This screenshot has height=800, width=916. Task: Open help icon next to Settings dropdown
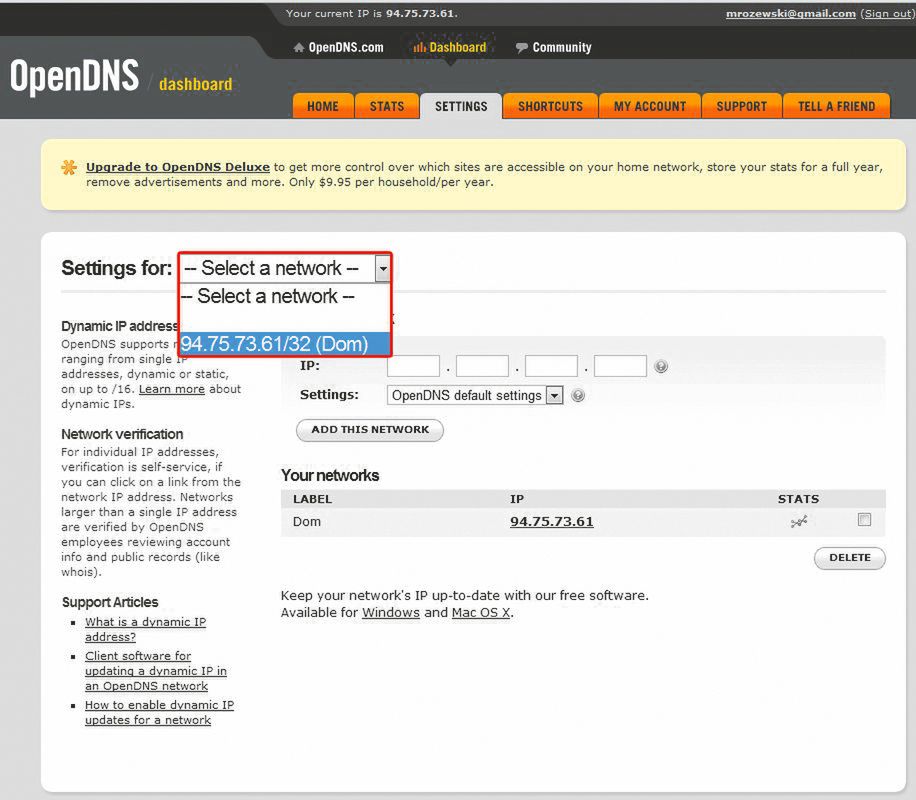pyautogui.click(x=578, y=396)
